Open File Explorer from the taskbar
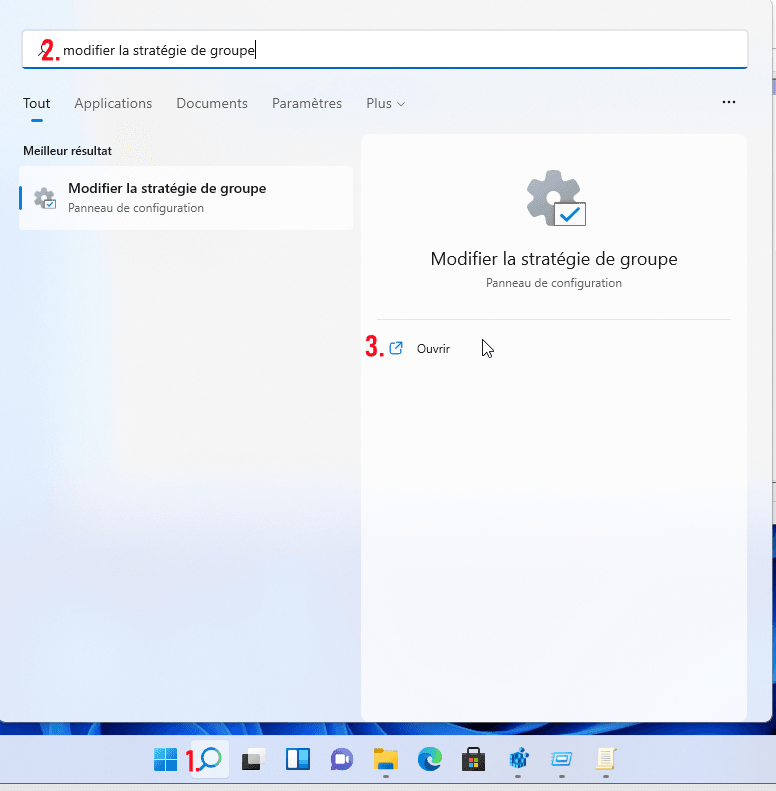This screenshot has height=791, width=776. [386, 759]
